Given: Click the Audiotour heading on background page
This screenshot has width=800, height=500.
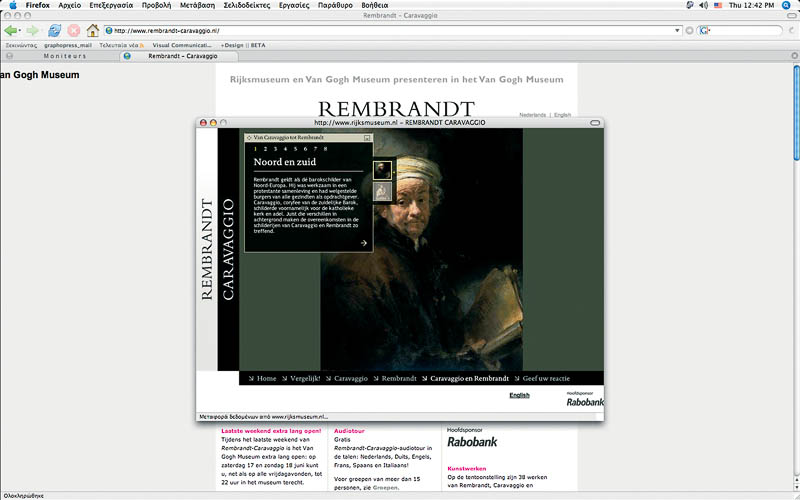Looking at the screenshot, I should [x=349, y=431].
